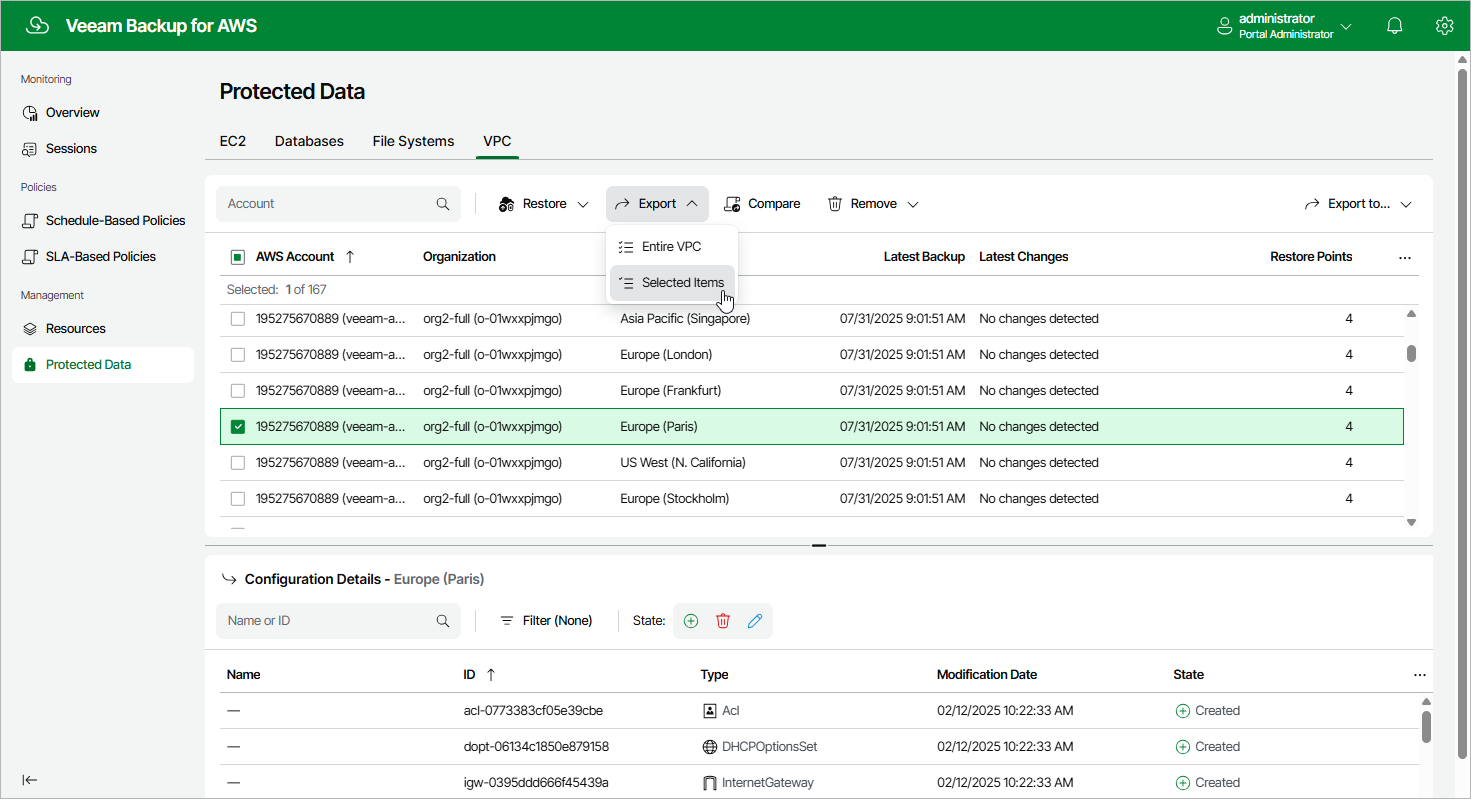
Task: Click the InternetGateway type icon
Action: tap(710, 783)
